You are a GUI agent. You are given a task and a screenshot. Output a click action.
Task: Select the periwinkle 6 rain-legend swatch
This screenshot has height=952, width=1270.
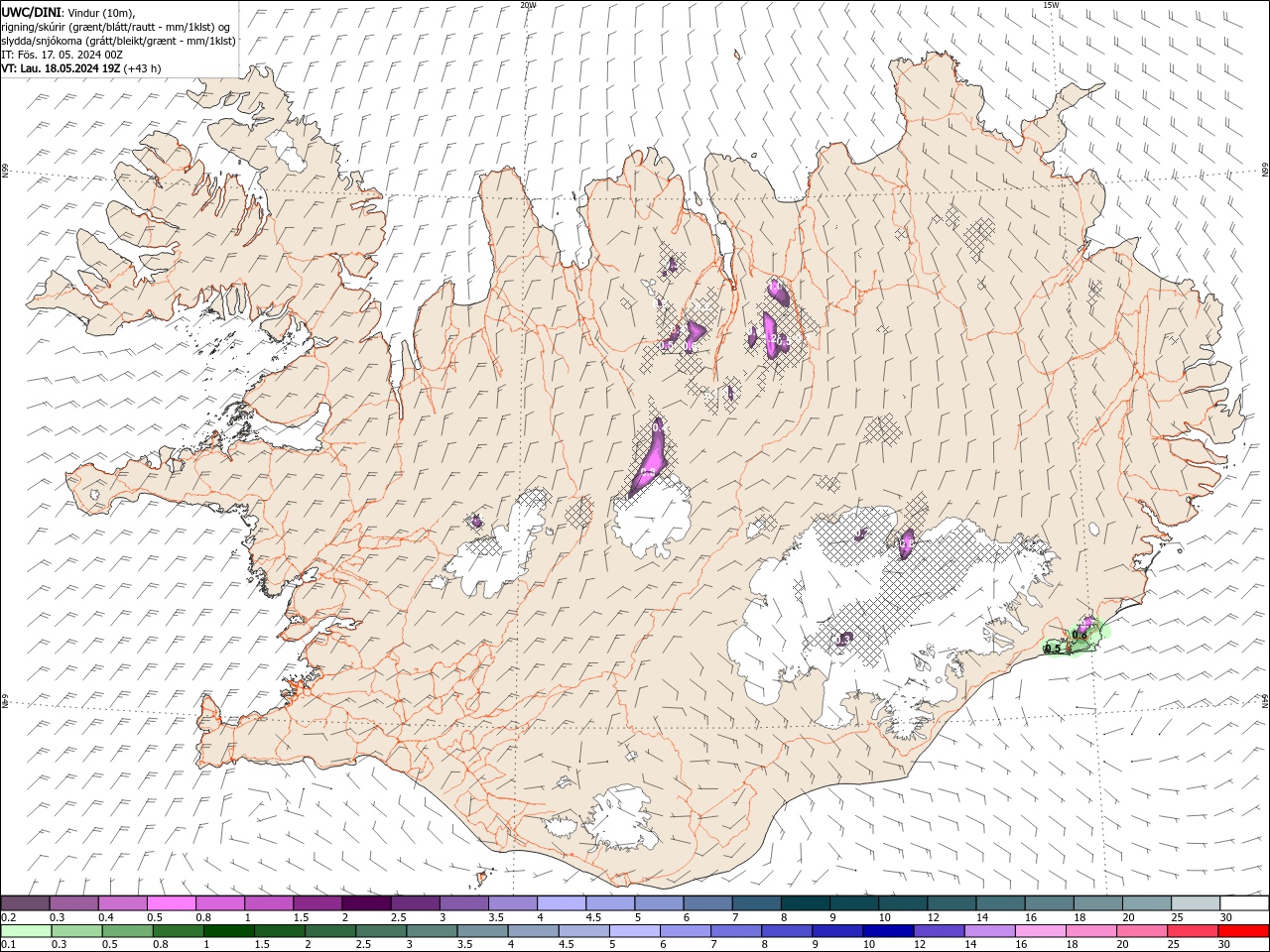[686, 931]
